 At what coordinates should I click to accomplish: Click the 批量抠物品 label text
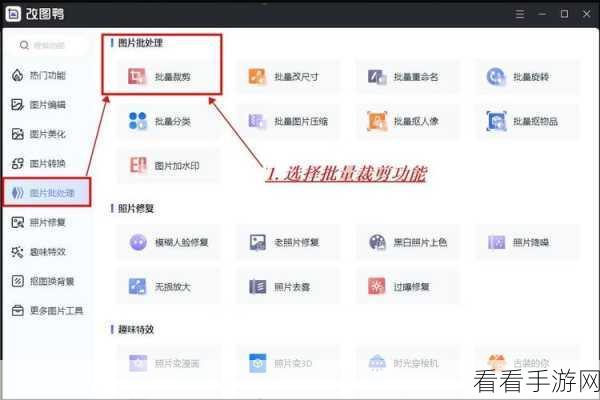(x=535, y=122)
